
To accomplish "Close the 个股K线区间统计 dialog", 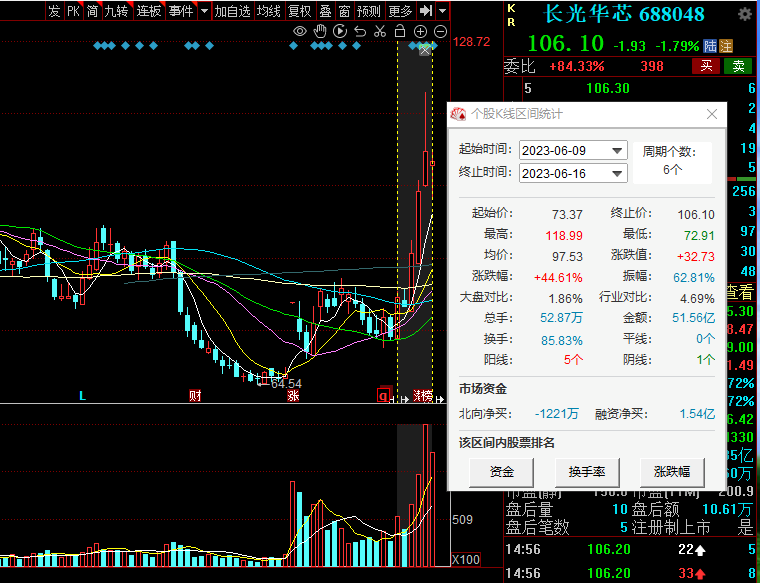I will point(712,114).
